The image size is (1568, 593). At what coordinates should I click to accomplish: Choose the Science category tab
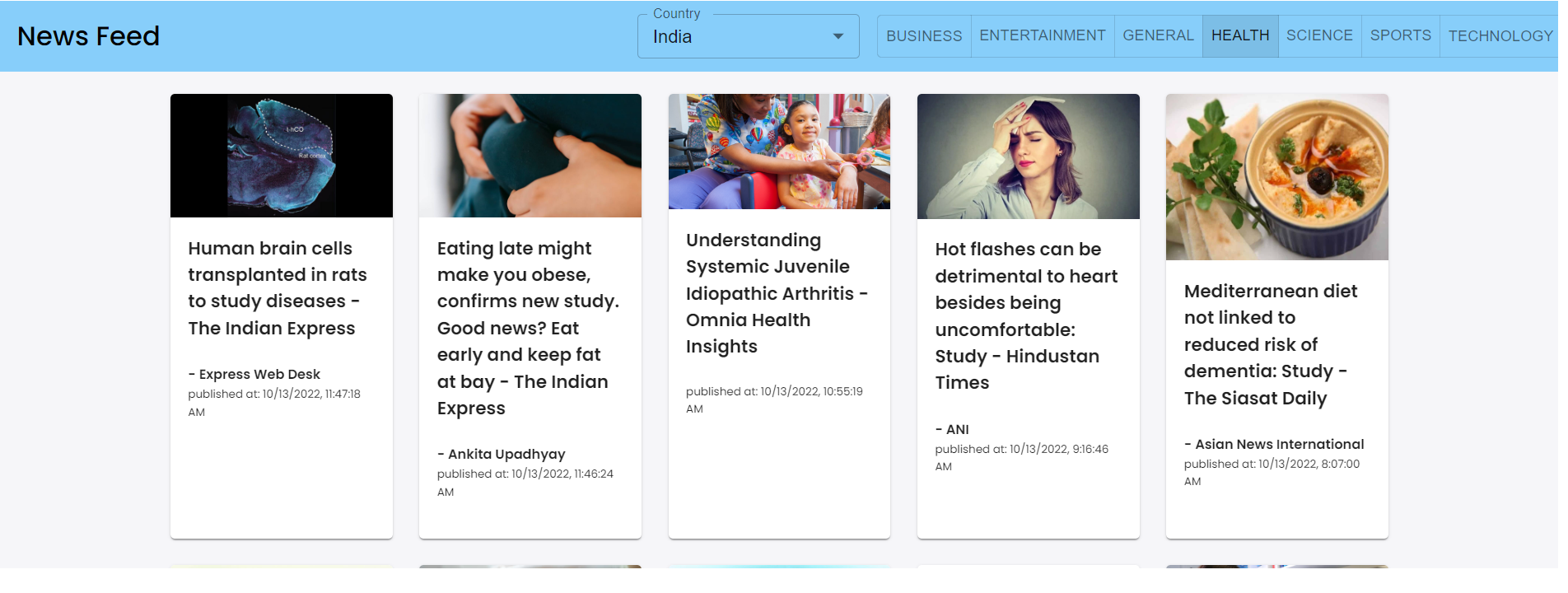tap(1318, 35)
